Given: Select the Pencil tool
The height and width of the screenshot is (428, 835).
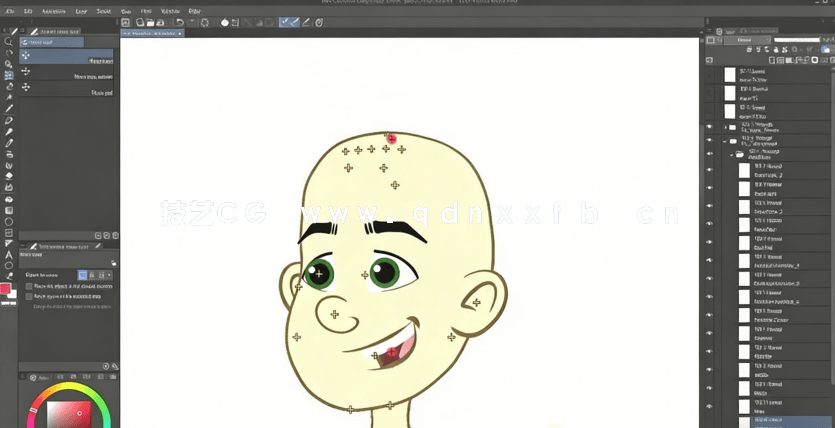Looking at the screenshot, I should point(9,131).
